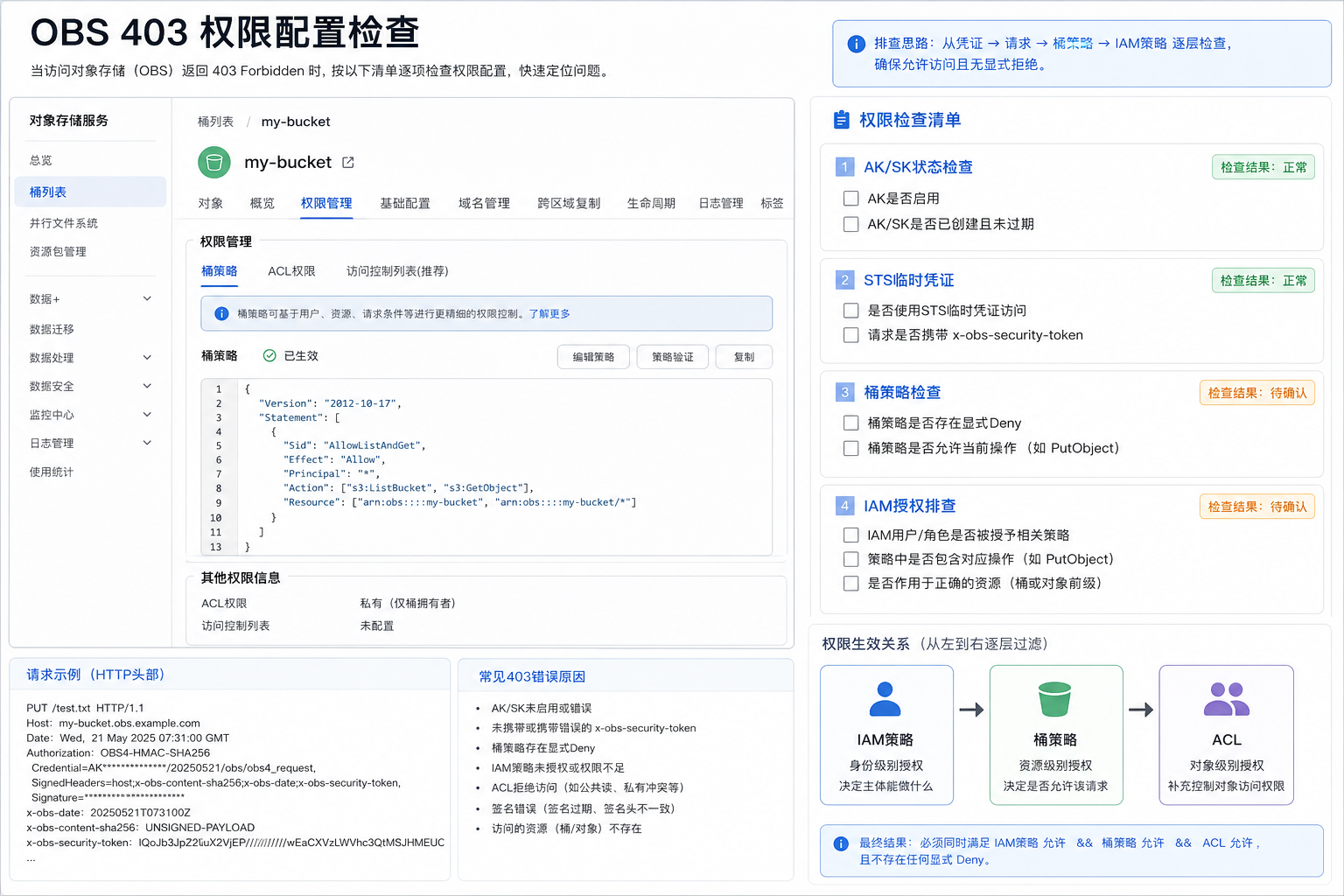Viewport: 1344px width, 896px height.
Task: Click the IAM策略 user icon
Action: tap(885, 700)
